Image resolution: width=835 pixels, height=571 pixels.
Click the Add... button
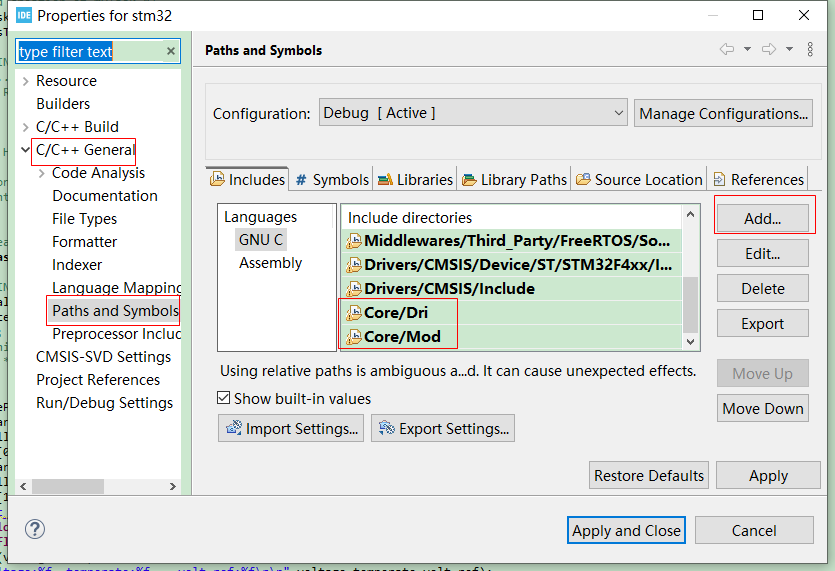coord(763,218)
